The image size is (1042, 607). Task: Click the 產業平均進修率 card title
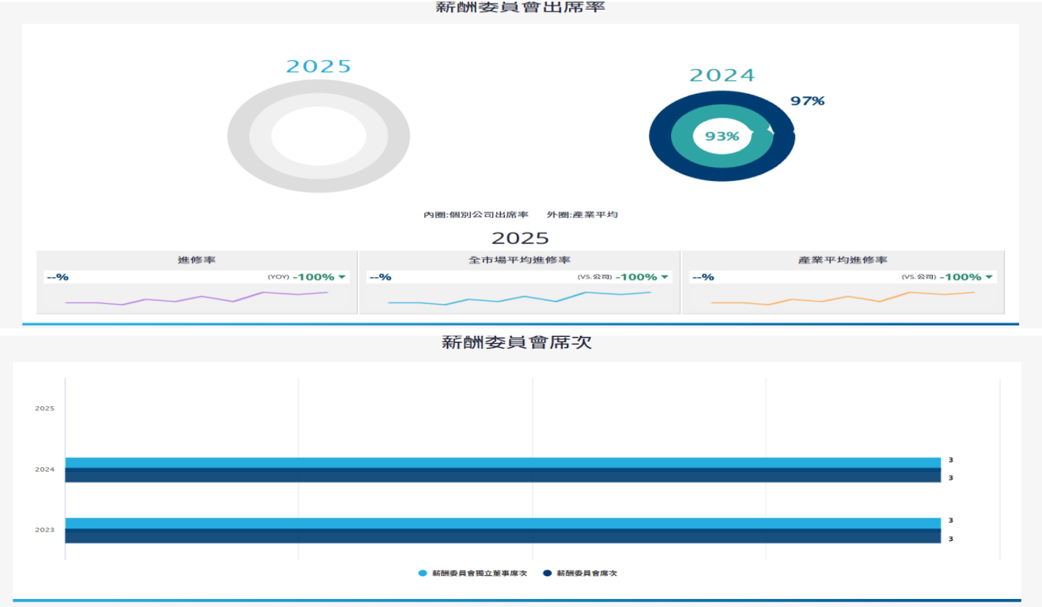pos(843,260)
